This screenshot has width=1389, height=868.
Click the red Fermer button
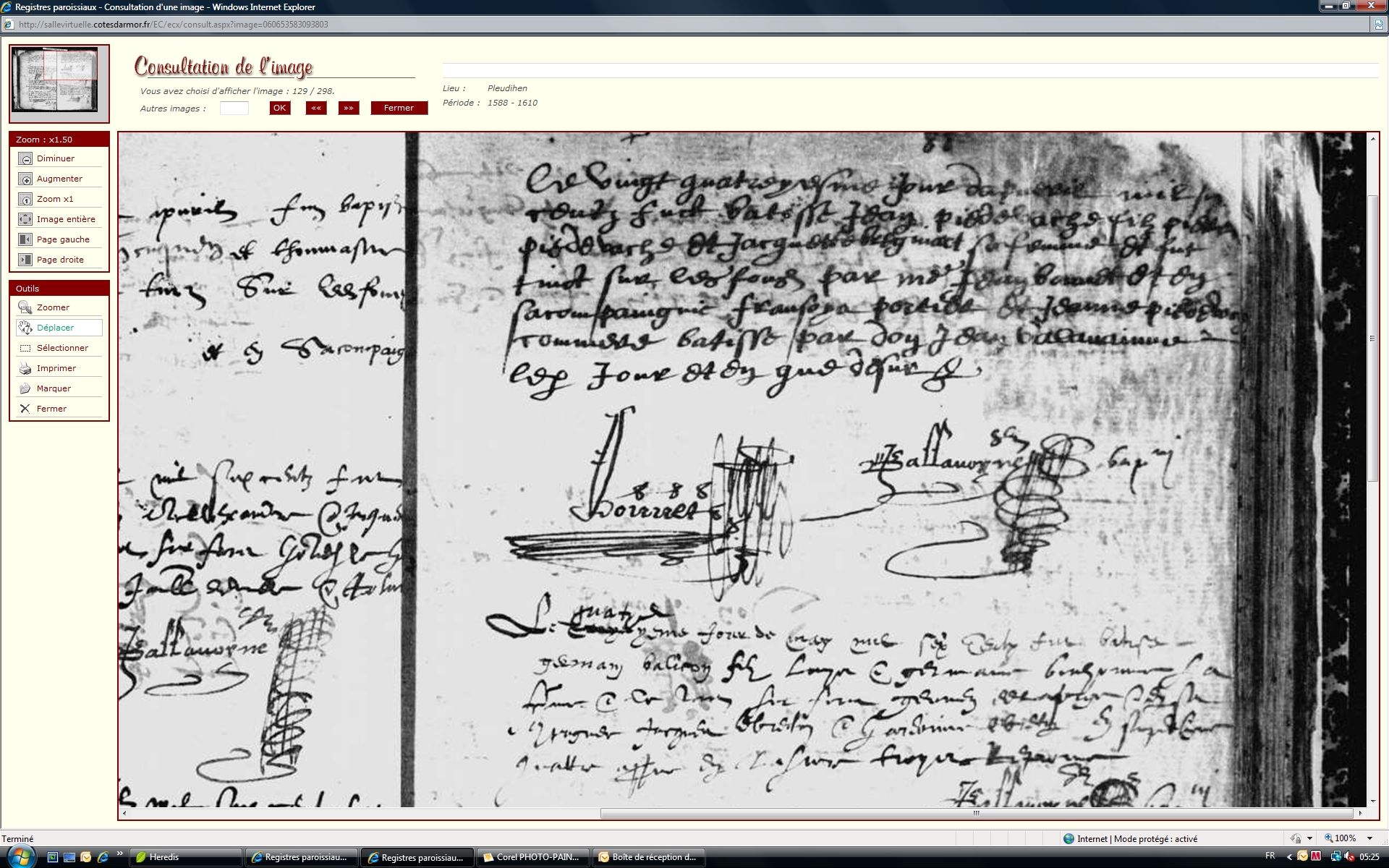[399, 108]
